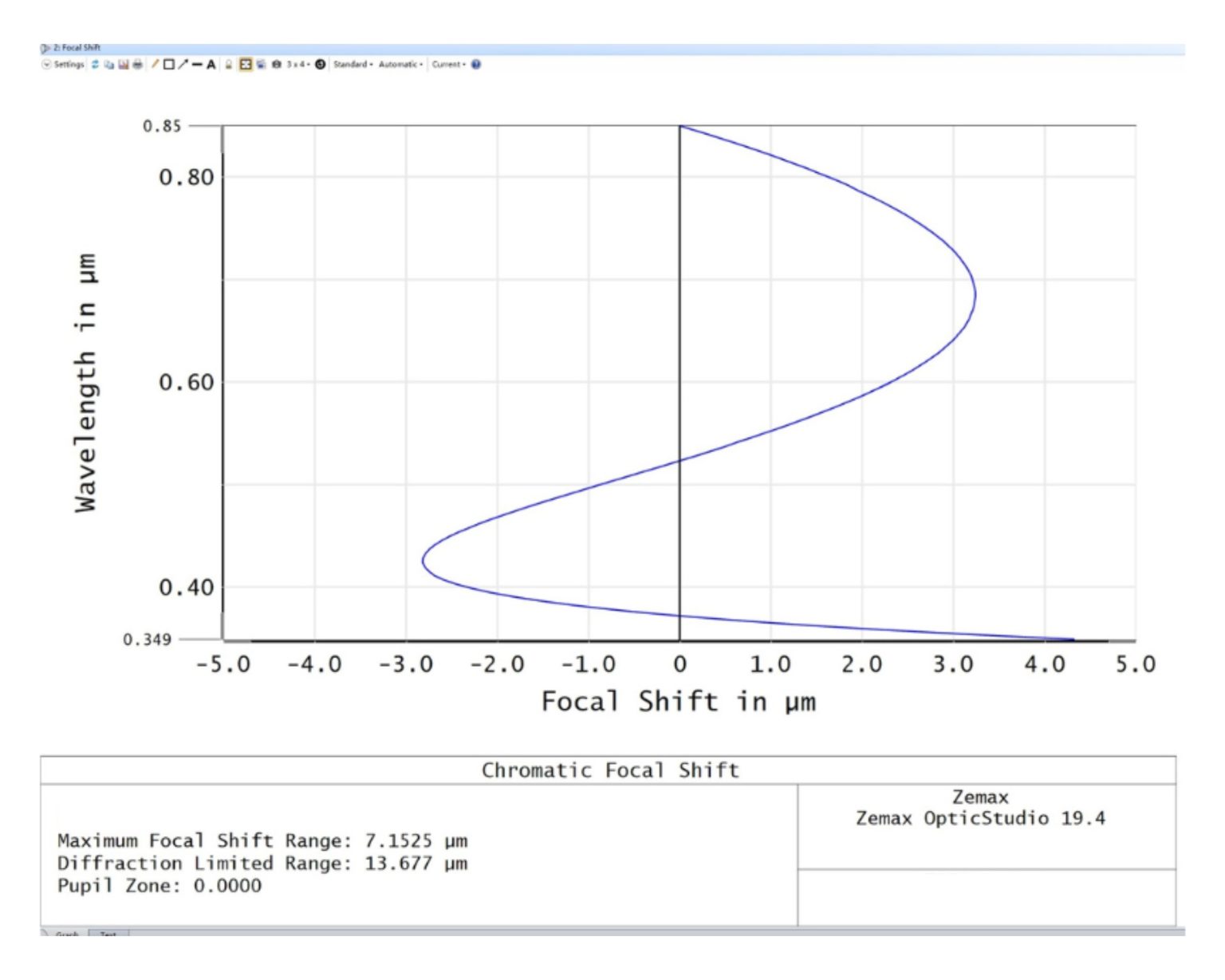1225x980 pixels.
Task: Expand the Automatic refresh options
Action: 401,67
